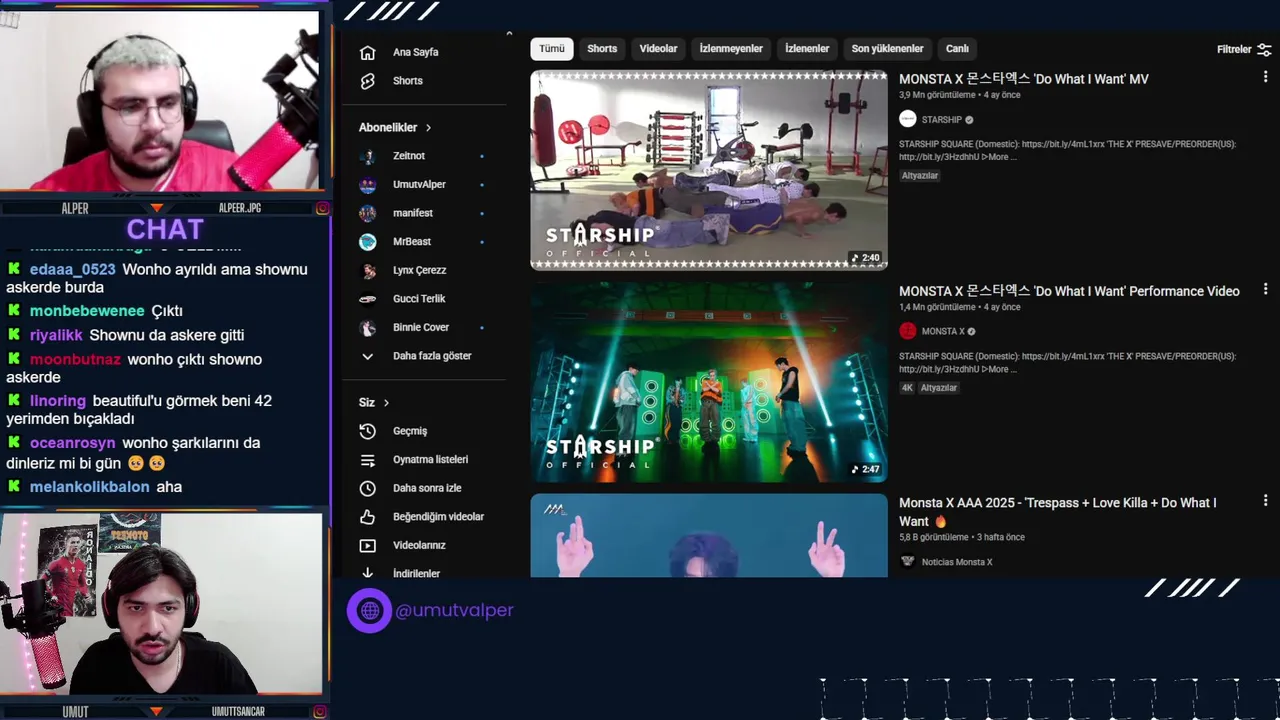Screen dimensions: 1280x720
Task: Open Daha sonra izle clock icon
Action: pos(367,488)
